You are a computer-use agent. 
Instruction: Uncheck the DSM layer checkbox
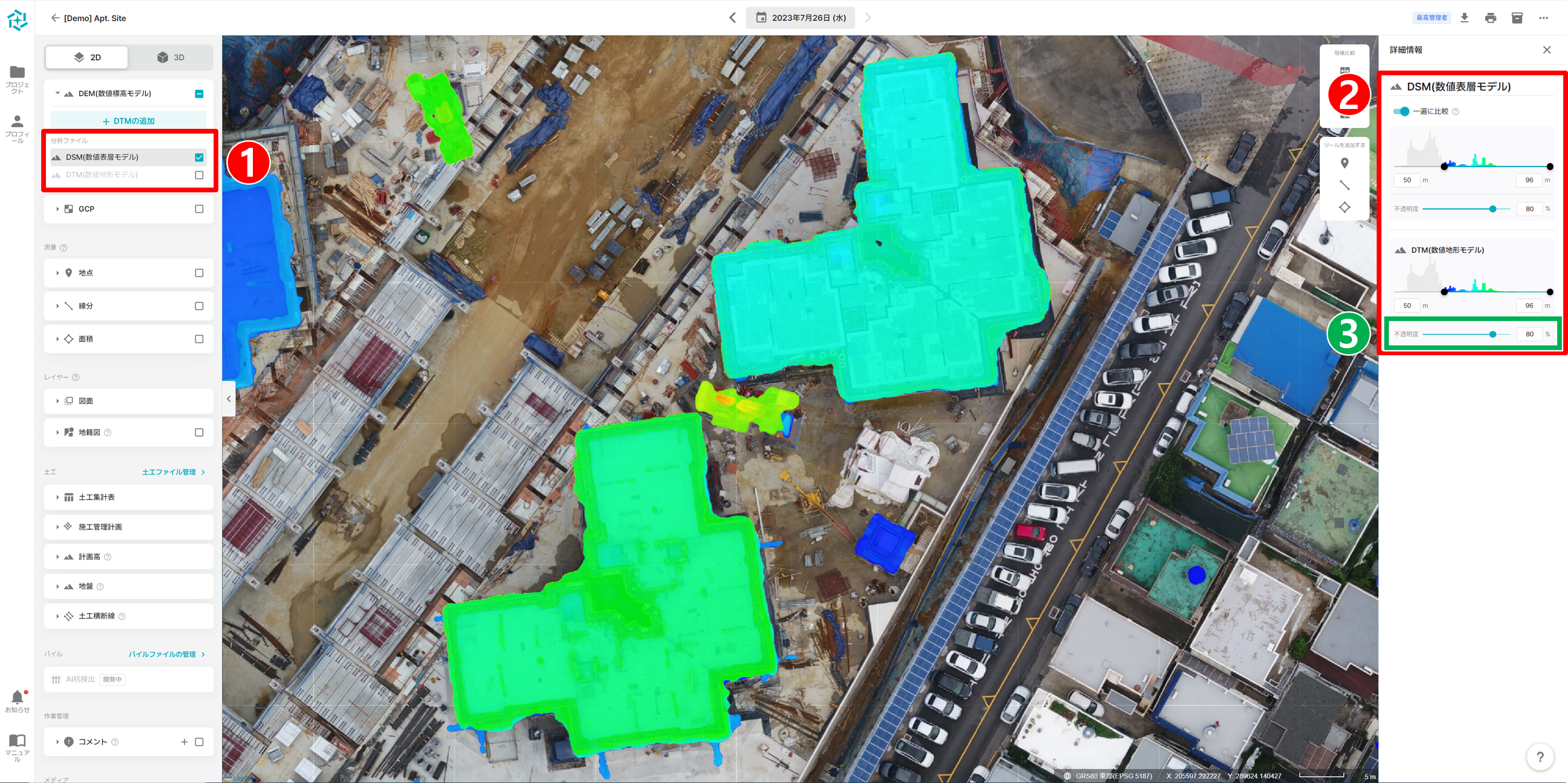(x=199, y=157)
